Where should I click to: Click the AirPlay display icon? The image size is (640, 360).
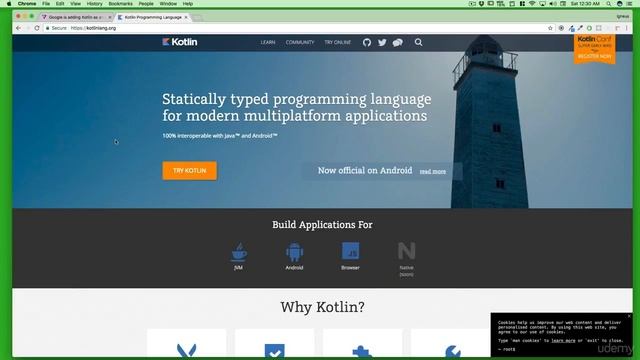point(542,4)
